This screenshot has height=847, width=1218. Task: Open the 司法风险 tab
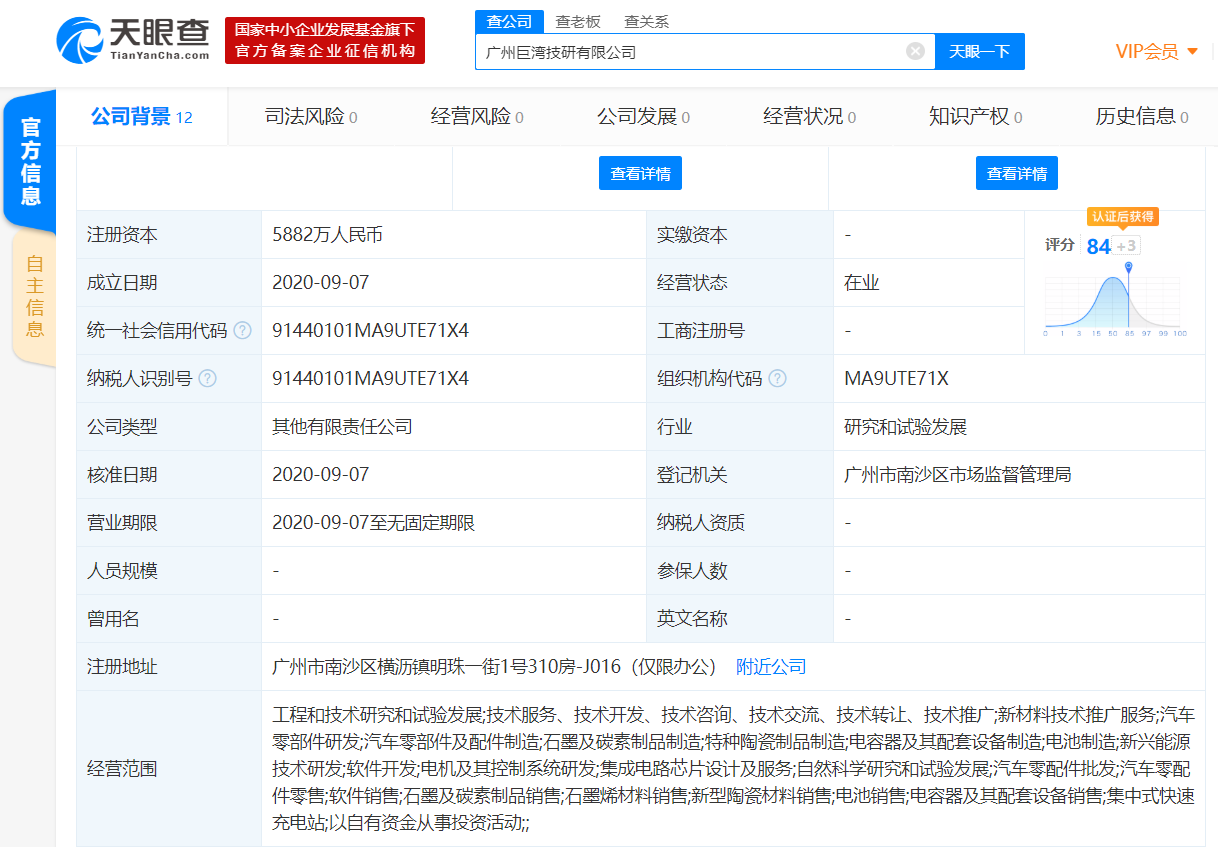(311, 117)
